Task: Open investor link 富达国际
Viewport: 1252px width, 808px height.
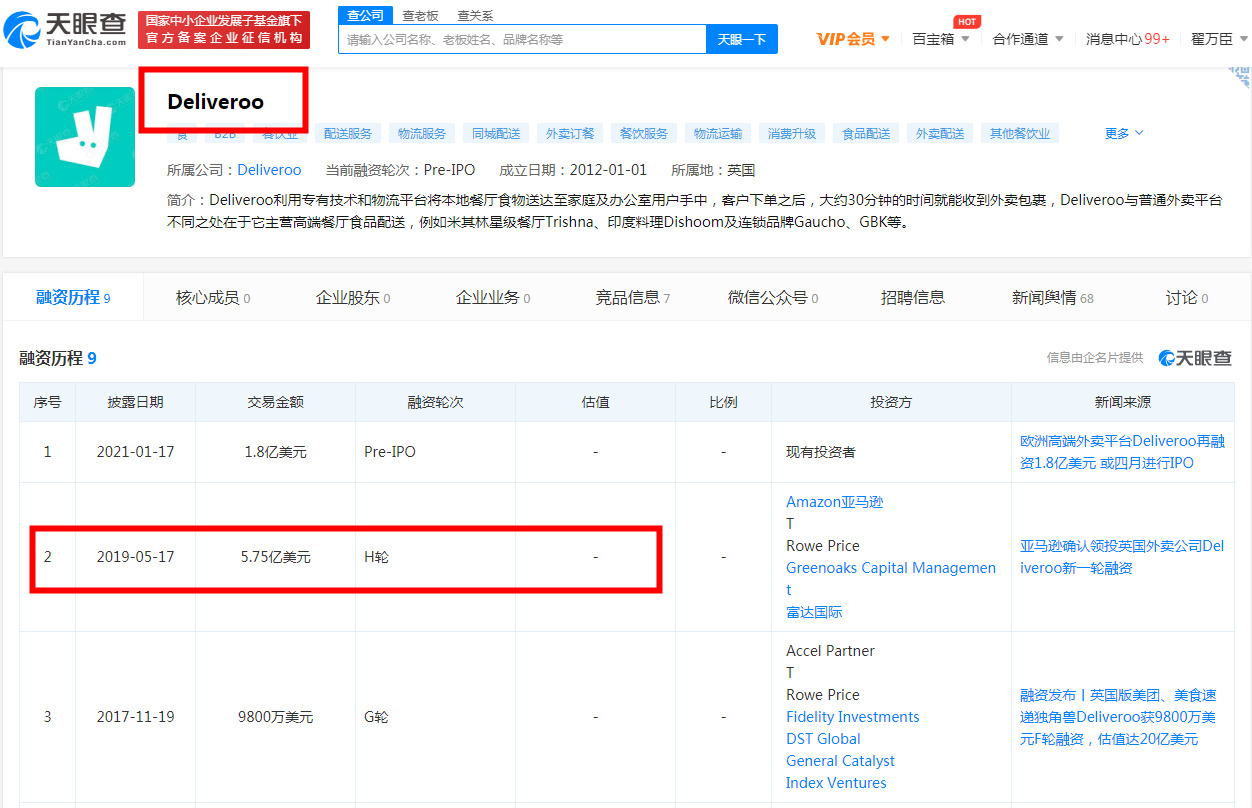Action: point(814,612)
